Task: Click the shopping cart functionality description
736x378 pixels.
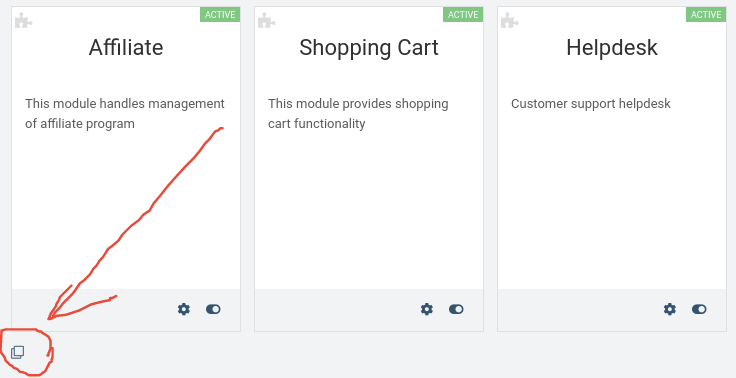Action: pyautogui.click(x=358, y=114)
